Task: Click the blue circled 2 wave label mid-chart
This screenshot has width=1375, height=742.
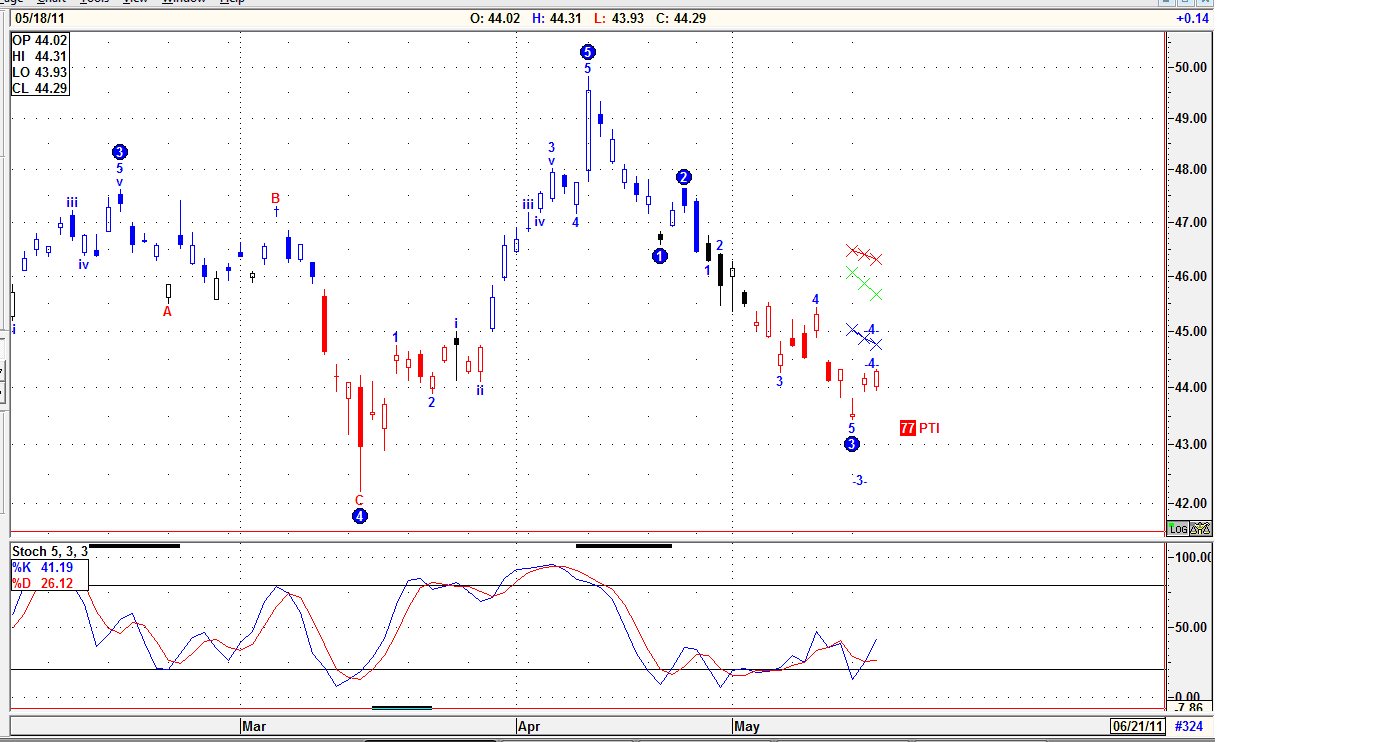Action: (x=683, y=176)
